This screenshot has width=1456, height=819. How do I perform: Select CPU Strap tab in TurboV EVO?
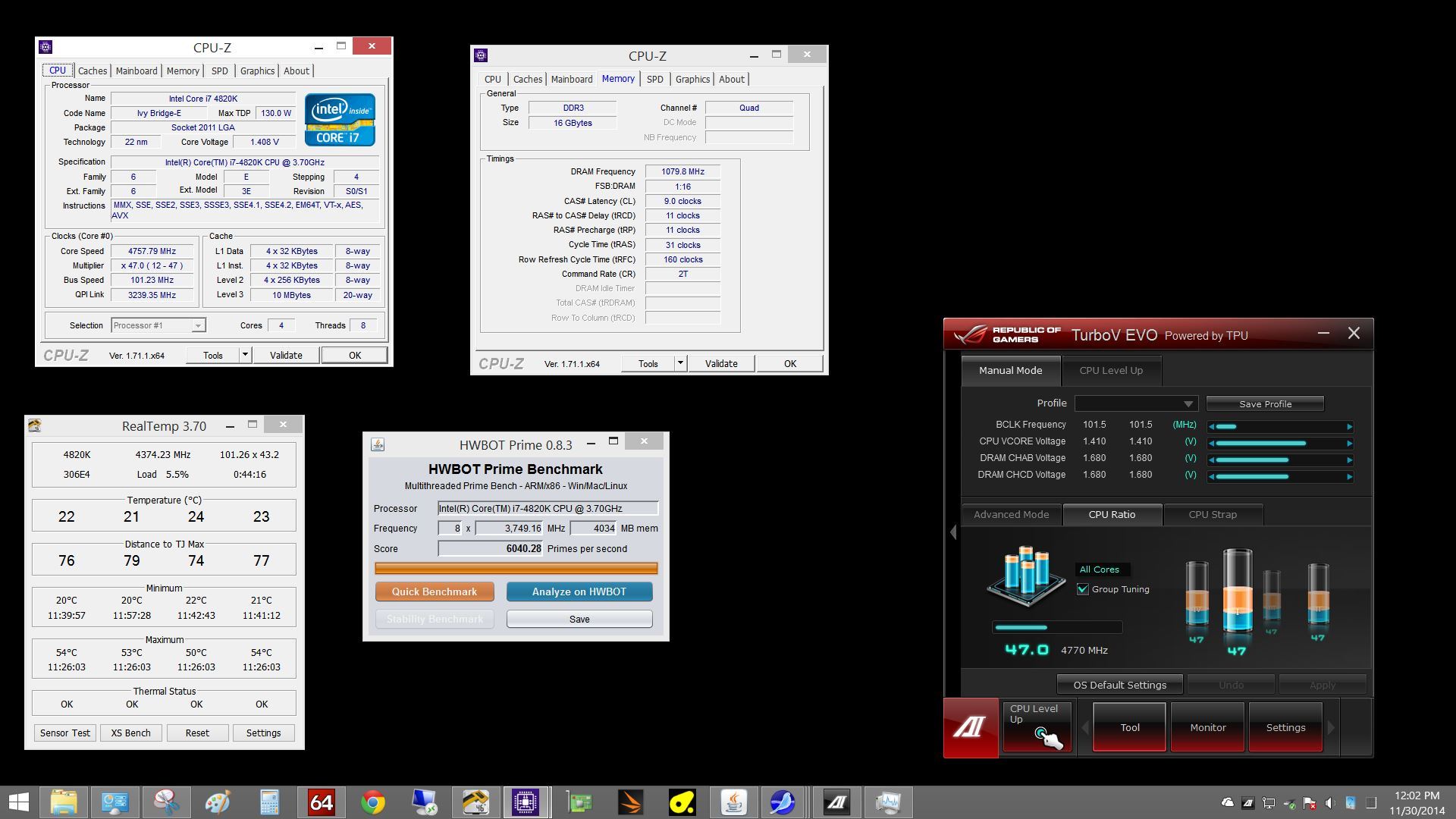tap(1213, 514)
